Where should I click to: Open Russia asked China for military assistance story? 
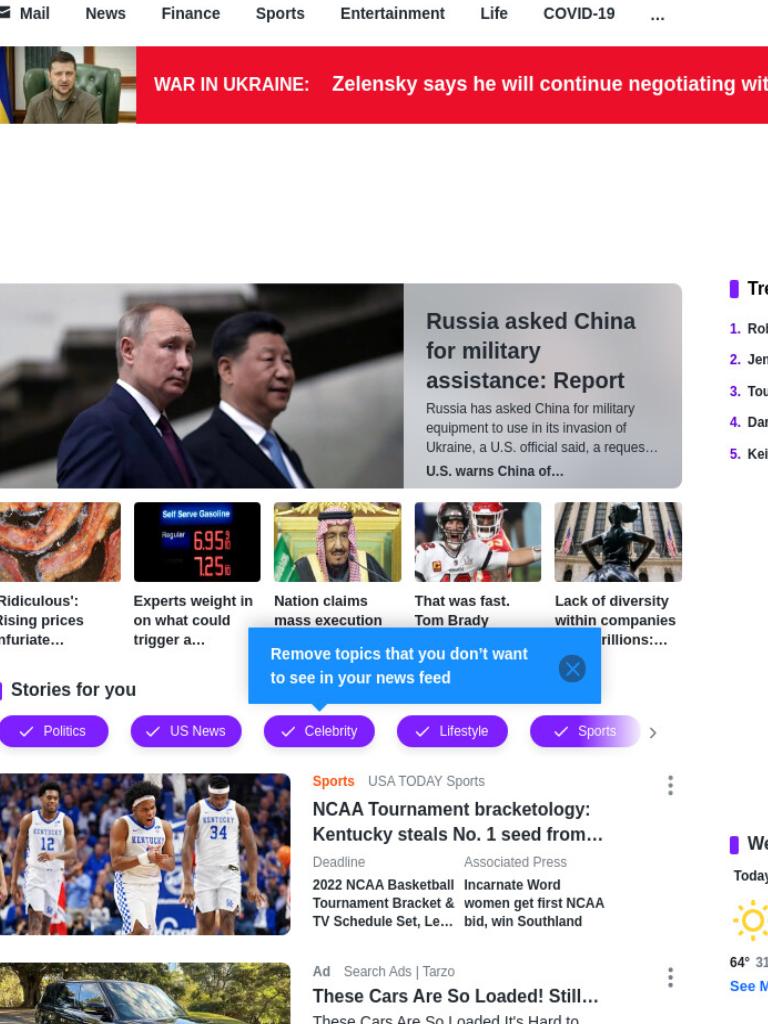click(530, 351)
